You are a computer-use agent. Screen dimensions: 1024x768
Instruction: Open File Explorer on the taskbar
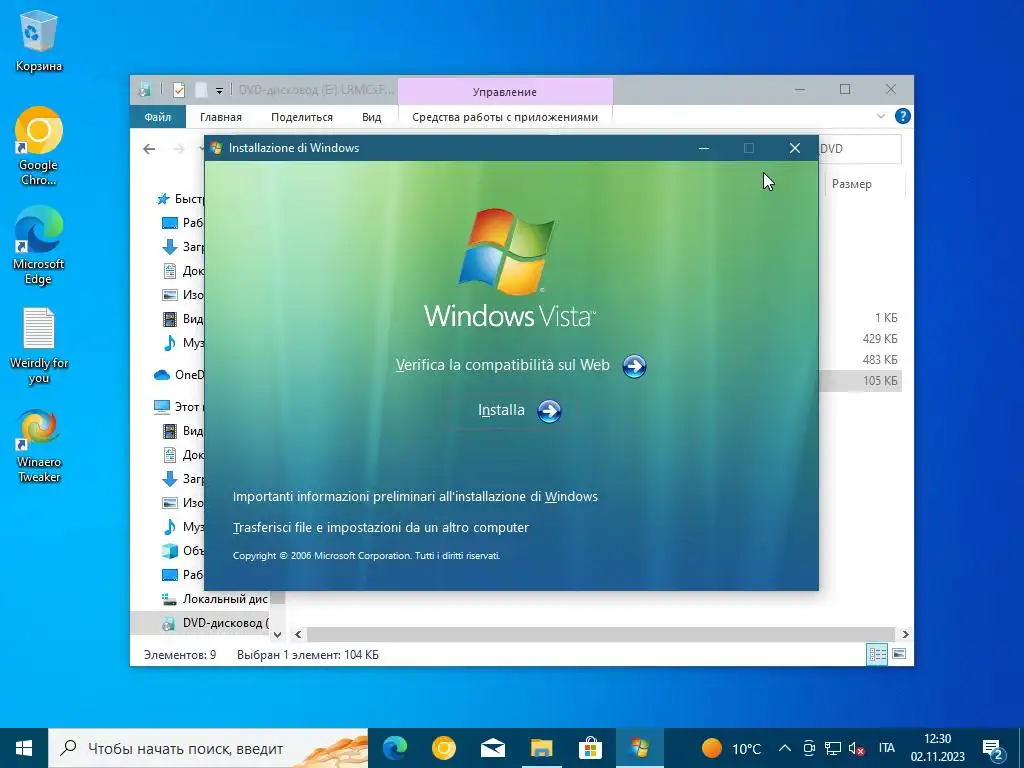click(541, 748)
